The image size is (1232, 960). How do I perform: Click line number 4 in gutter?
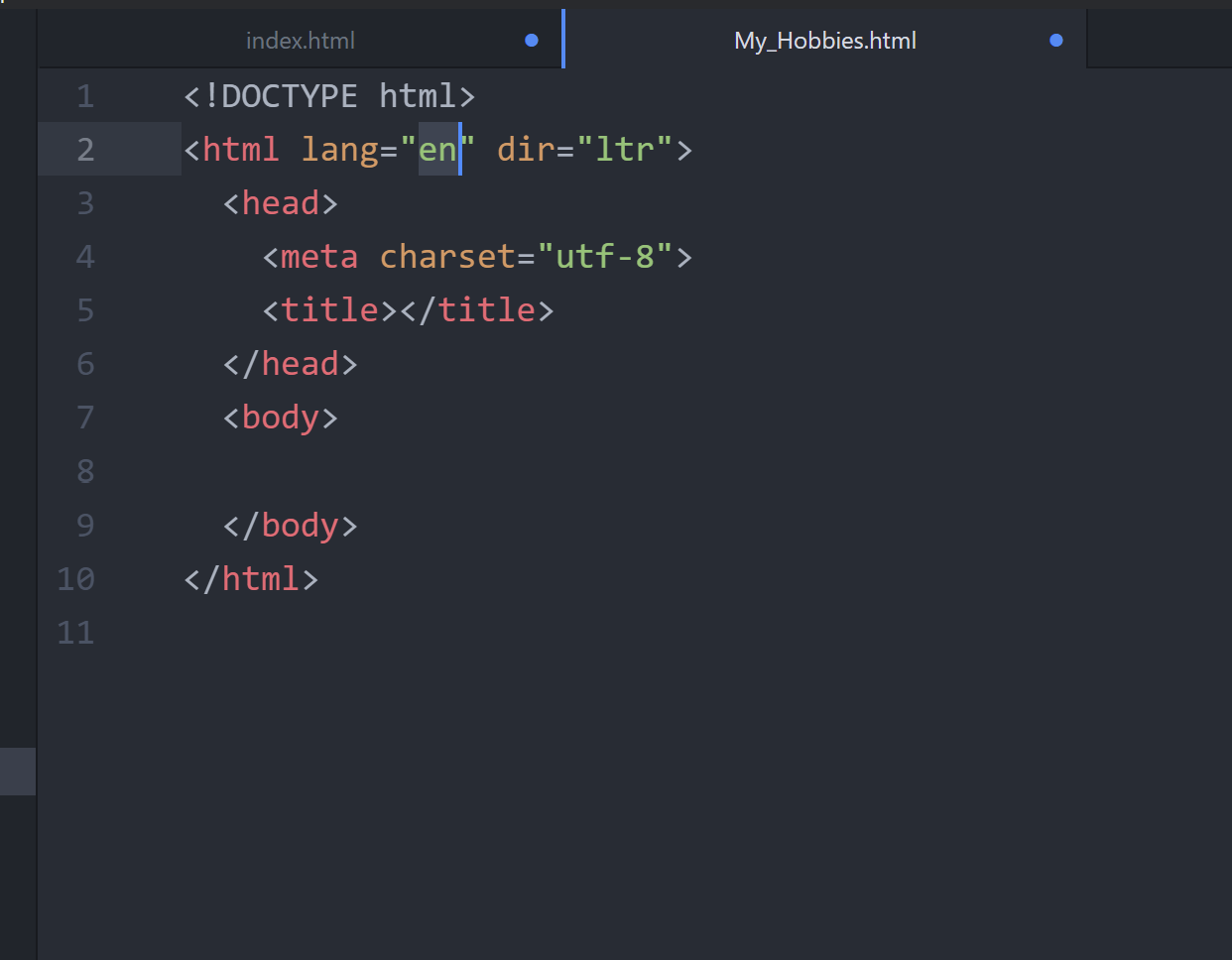tap(85, 257)
